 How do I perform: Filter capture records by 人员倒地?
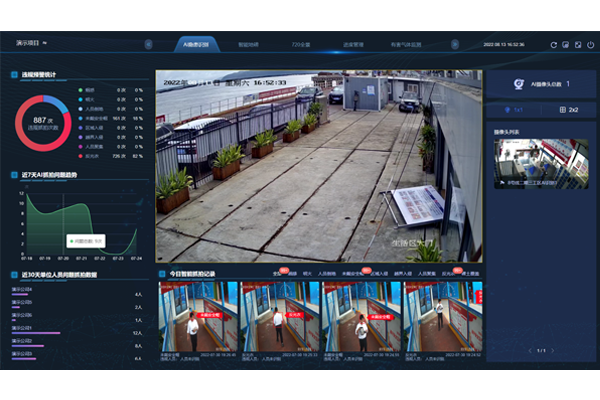[x=327, y=274]
